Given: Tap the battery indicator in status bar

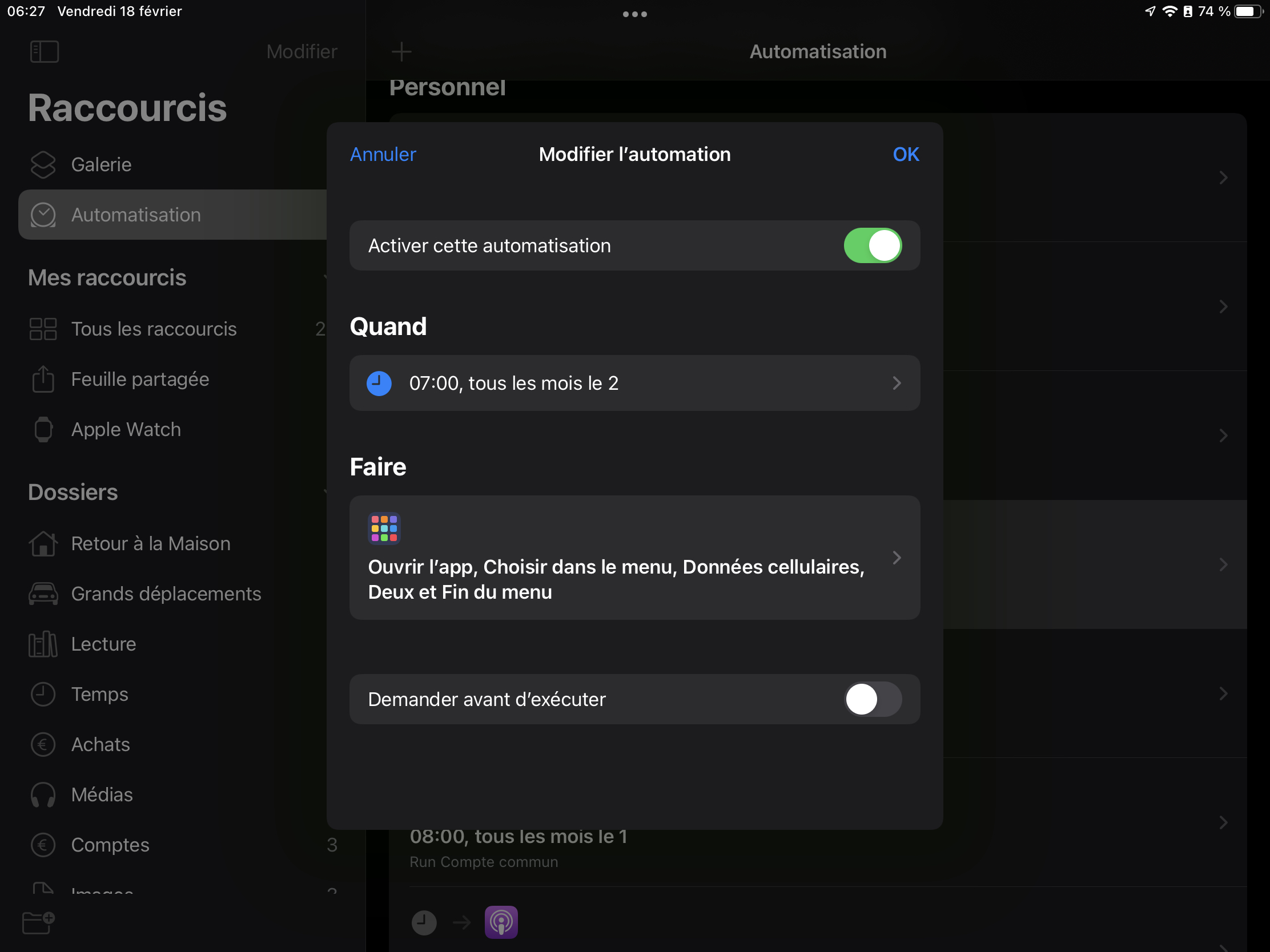Looking at the screenshot, I should tap(1248, 11).
